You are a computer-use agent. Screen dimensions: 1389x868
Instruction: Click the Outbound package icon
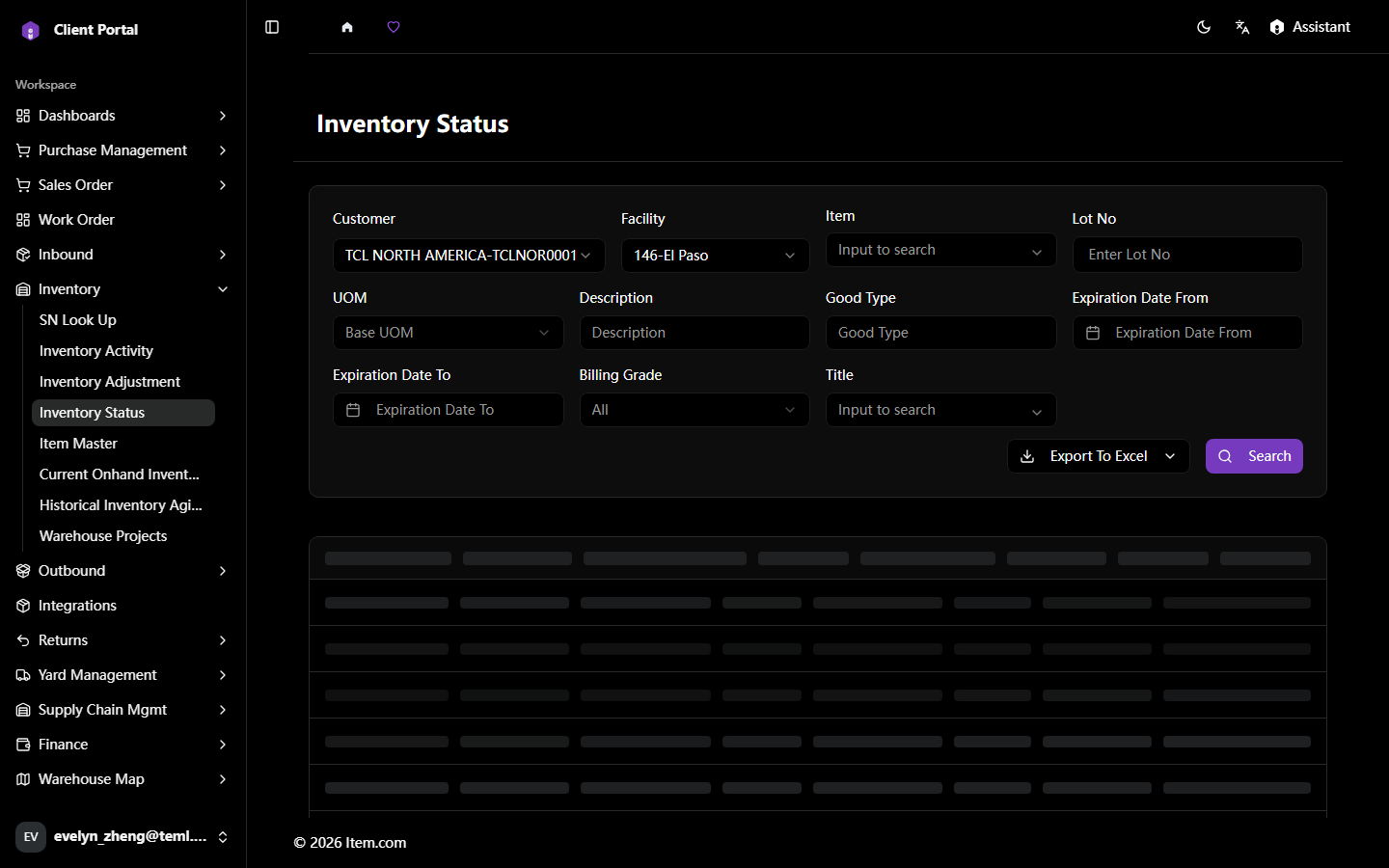[23, 571]
